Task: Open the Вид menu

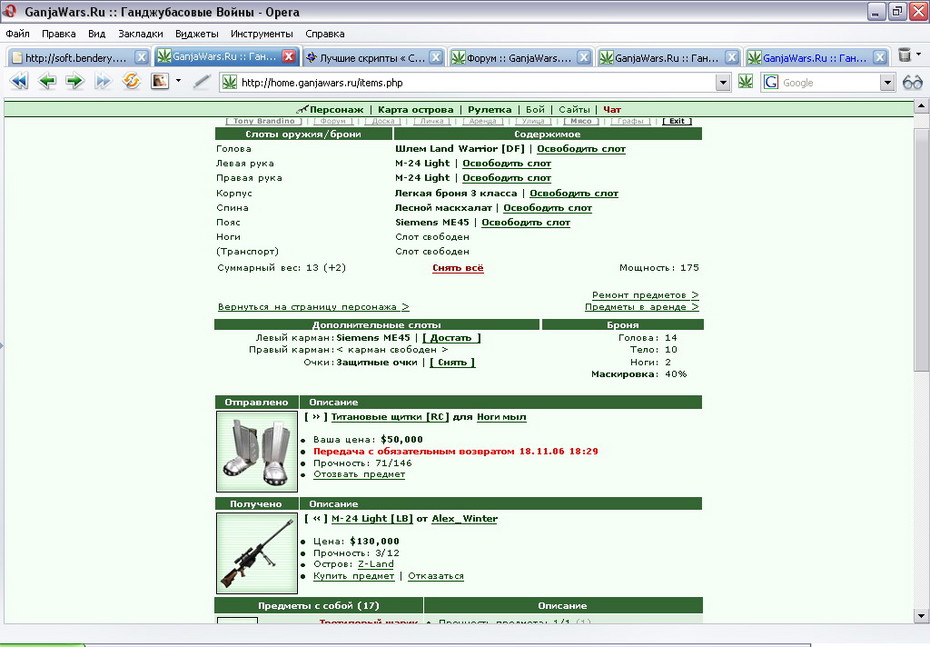Action: pos(96,34)
